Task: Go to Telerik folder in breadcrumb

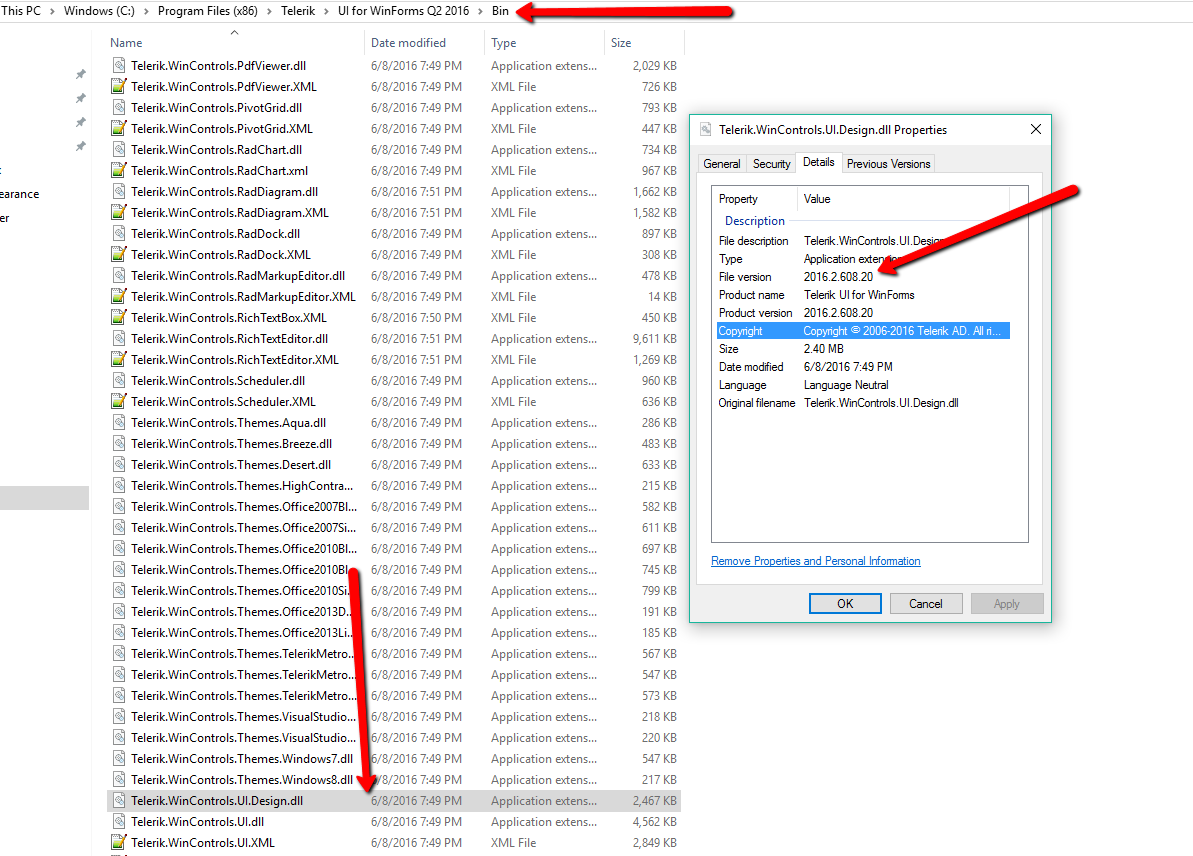Action: pos(298,11)
